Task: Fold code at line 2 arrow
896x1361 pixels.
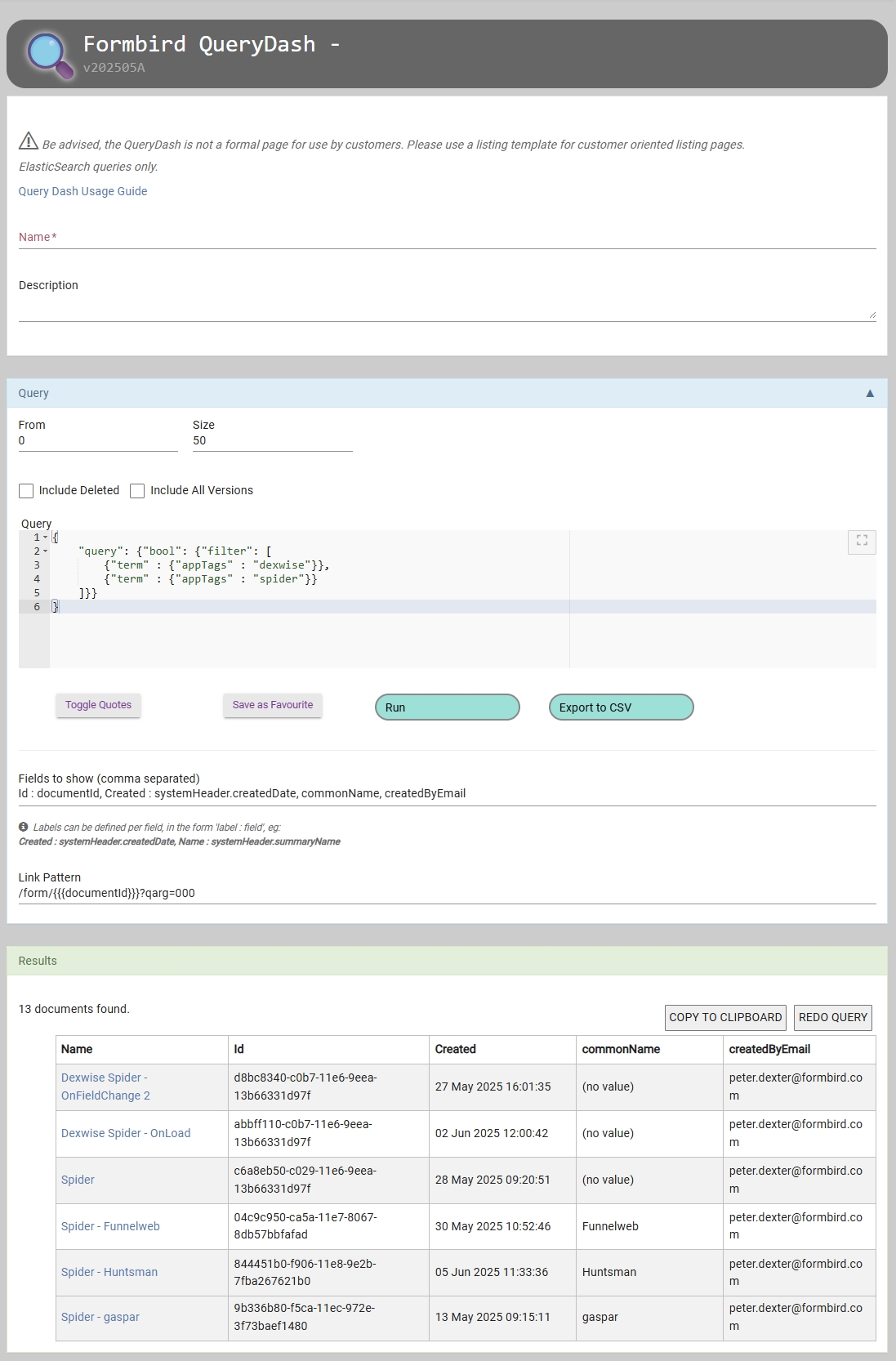Action: [x=46, y=551]
